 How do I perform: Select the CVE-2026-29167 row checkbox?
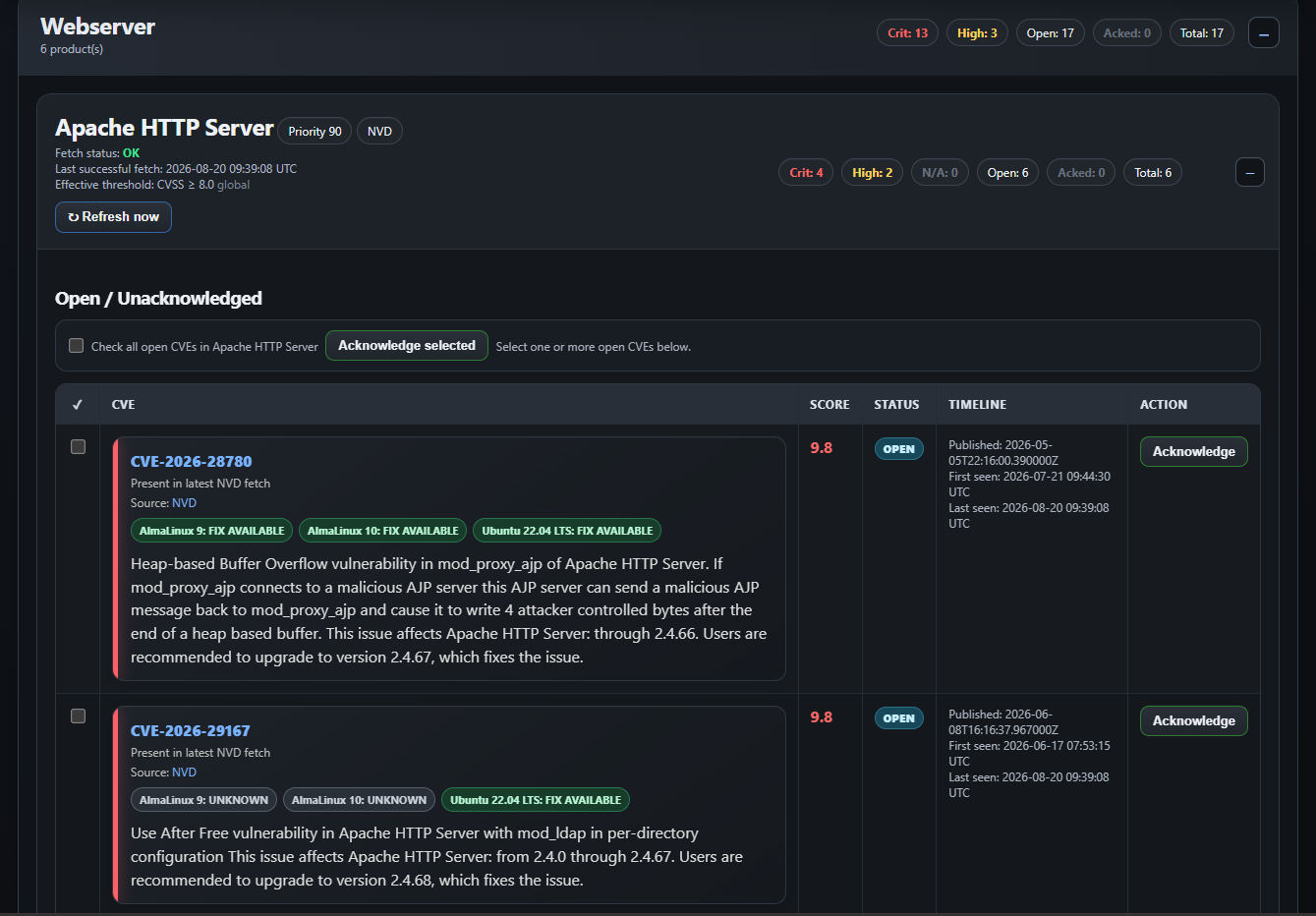(x=79, y=716)
